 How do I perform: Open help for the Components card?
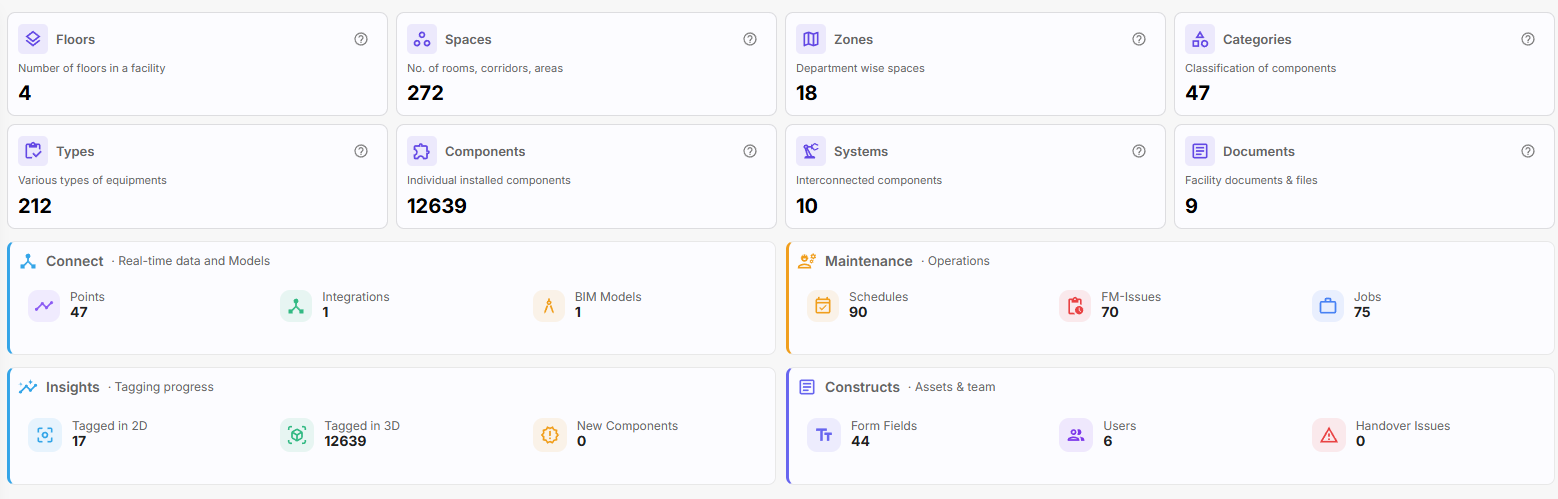pos(750,151)
